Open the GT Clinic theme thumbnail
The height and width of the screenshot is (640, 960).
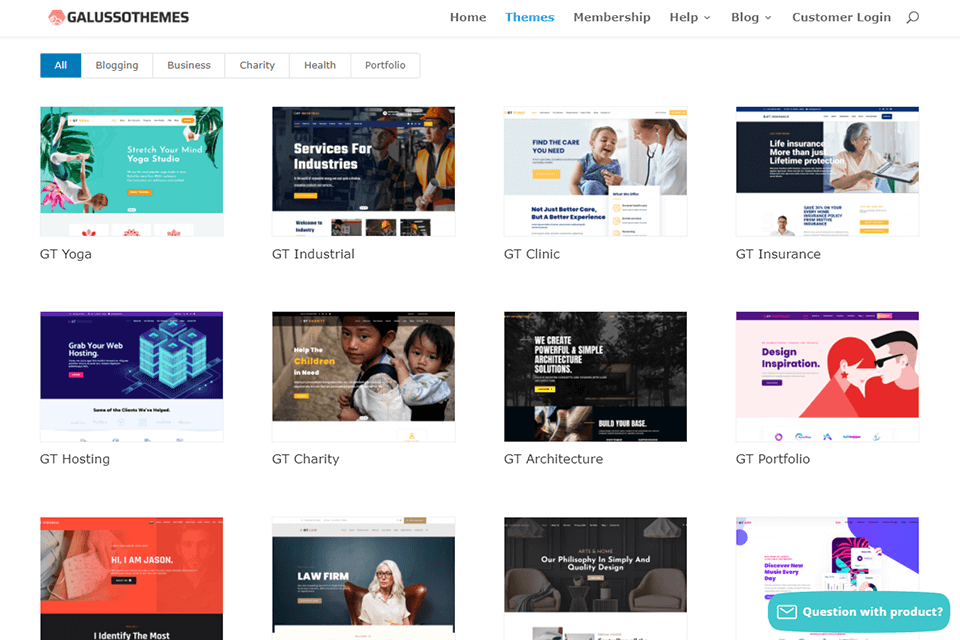pyautogui.click(x=595, y=171)
